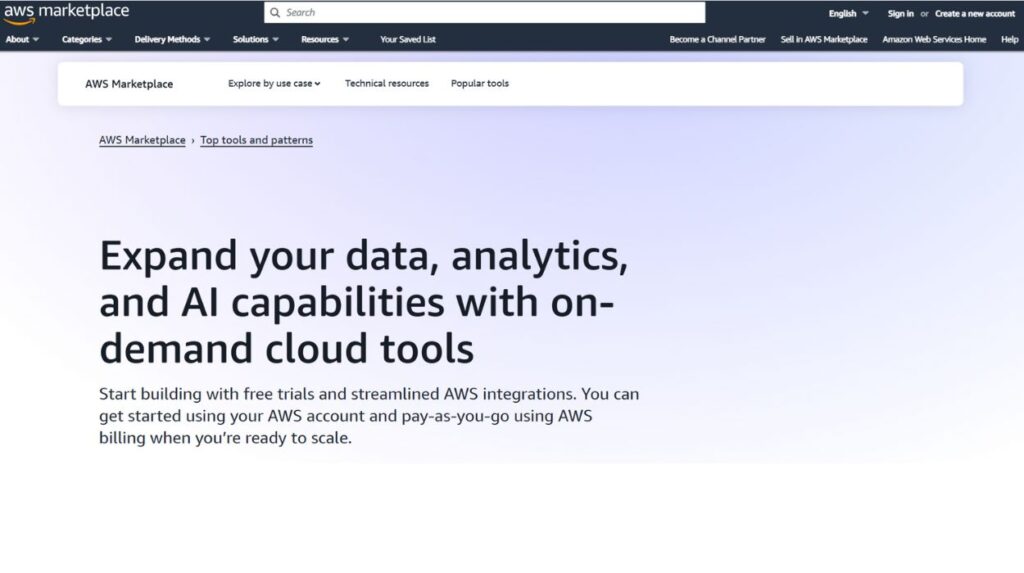Expand Explore by use case dropdown
1024x573 pixels.
click(274, 83)
